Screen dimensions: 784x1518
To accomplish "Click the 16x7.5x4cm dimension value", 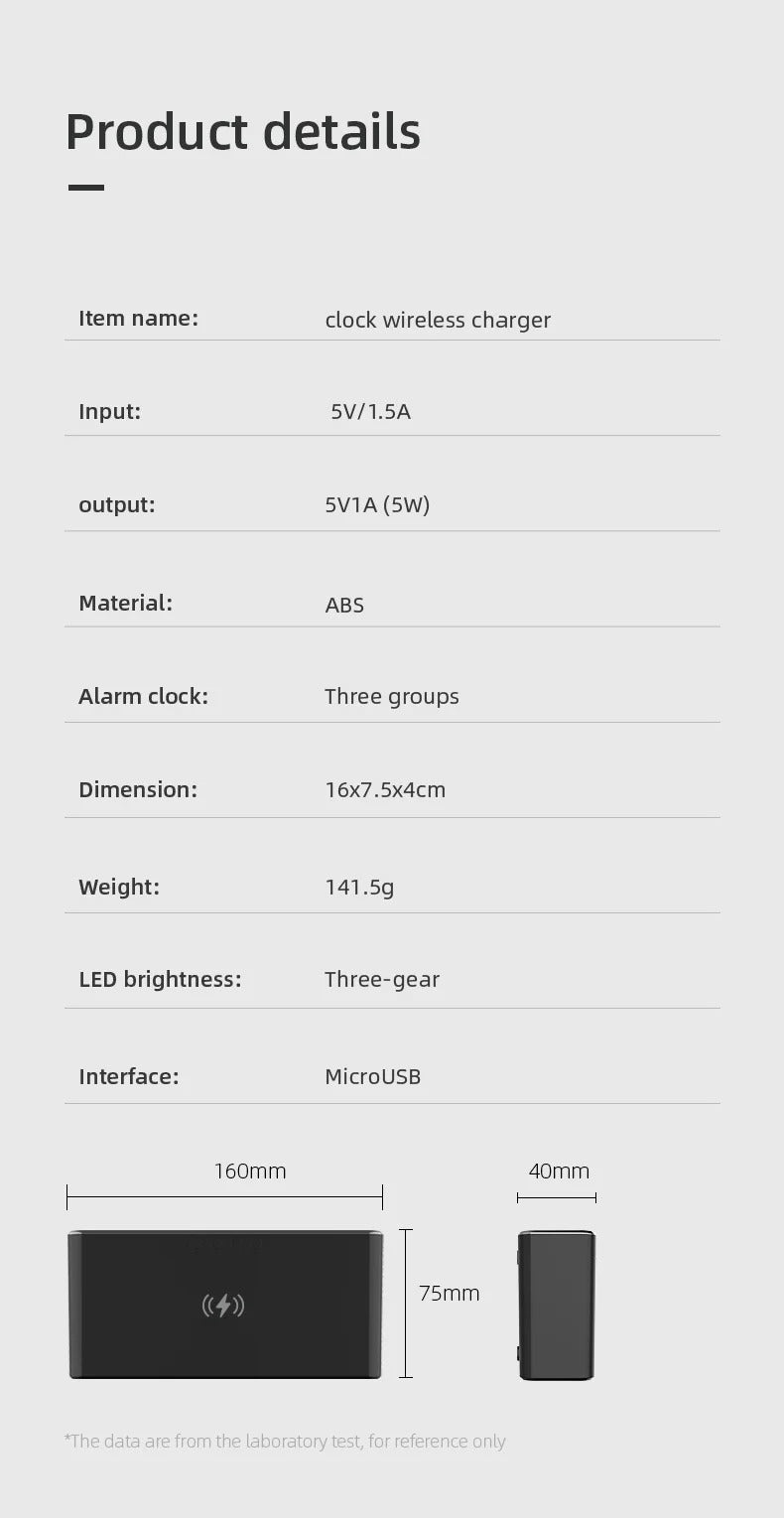I will click(x=385, y=789).
